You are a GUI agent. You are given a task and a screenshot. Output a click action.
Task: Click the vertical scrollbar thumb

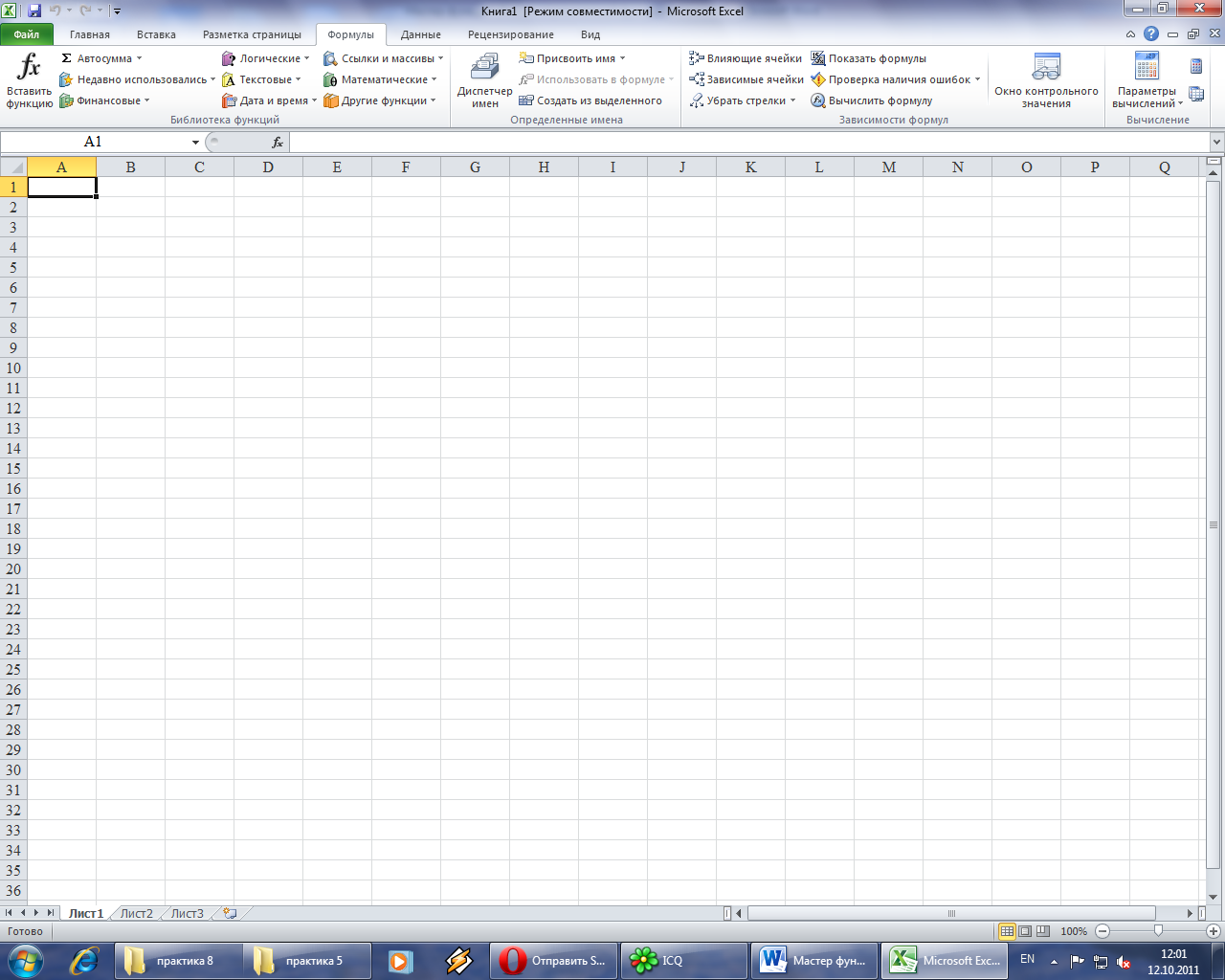(1214, 524)
